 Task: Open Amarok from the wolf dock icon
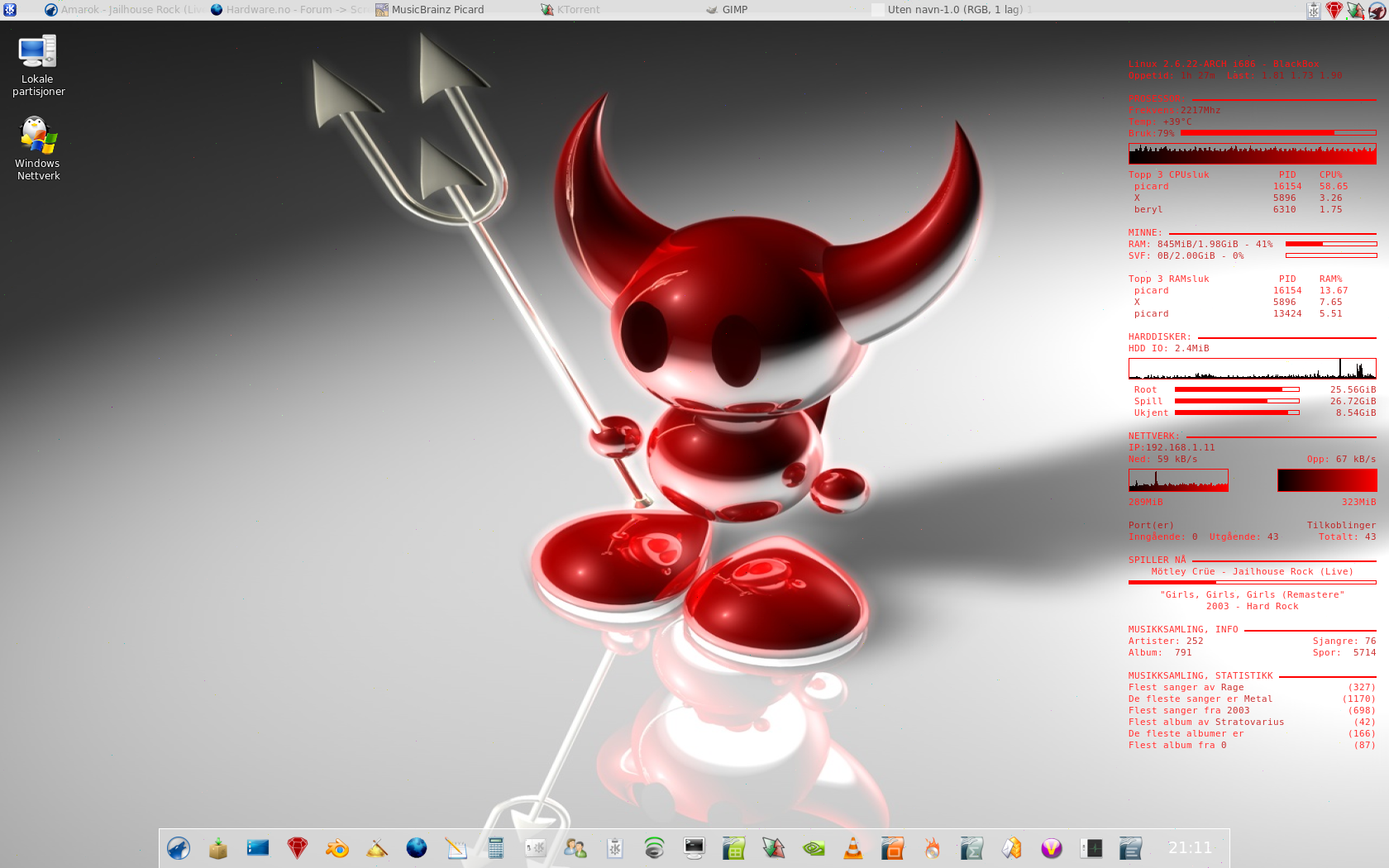179,848
